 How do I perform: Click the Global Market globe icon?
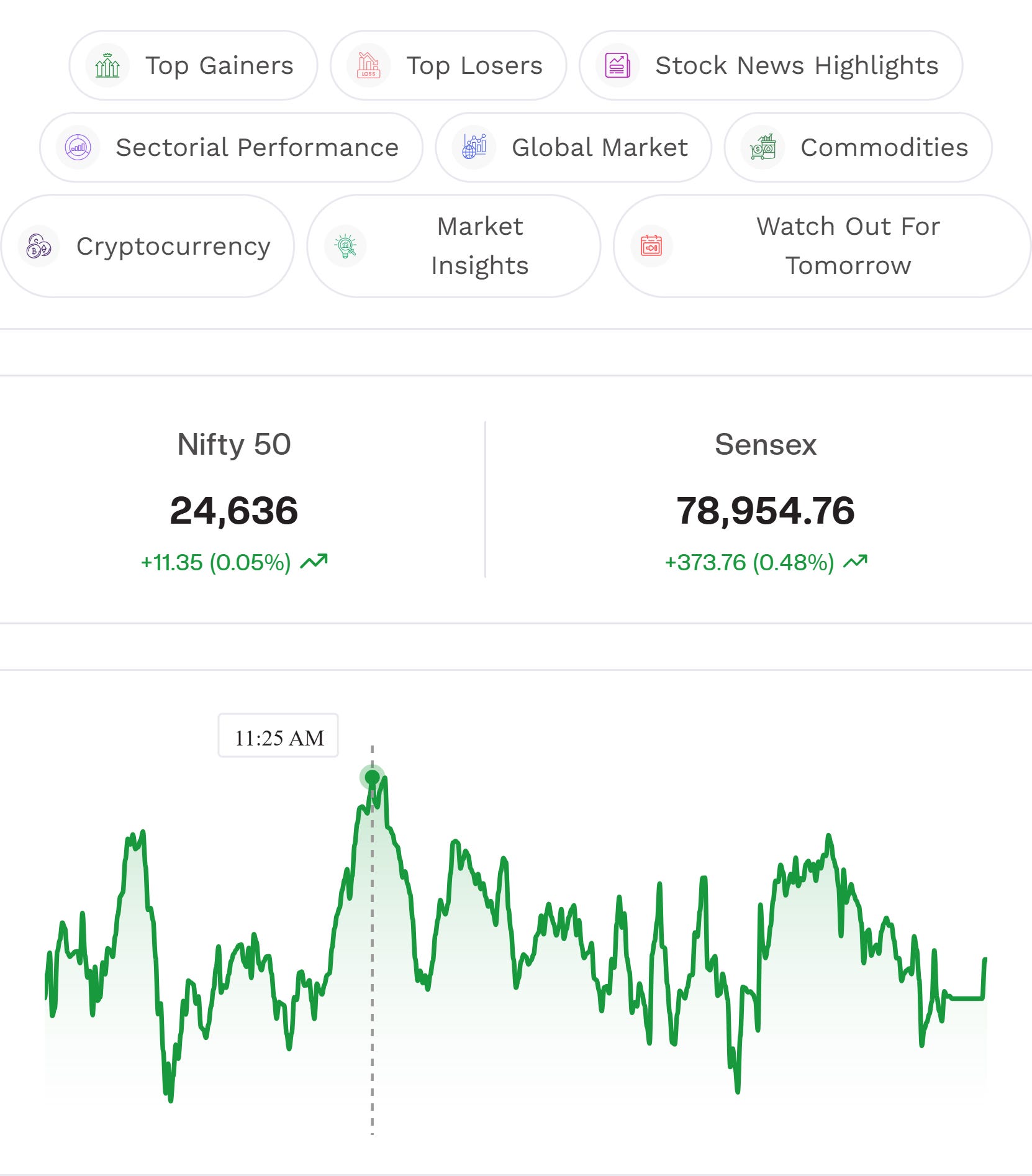[x=474, y=147]
